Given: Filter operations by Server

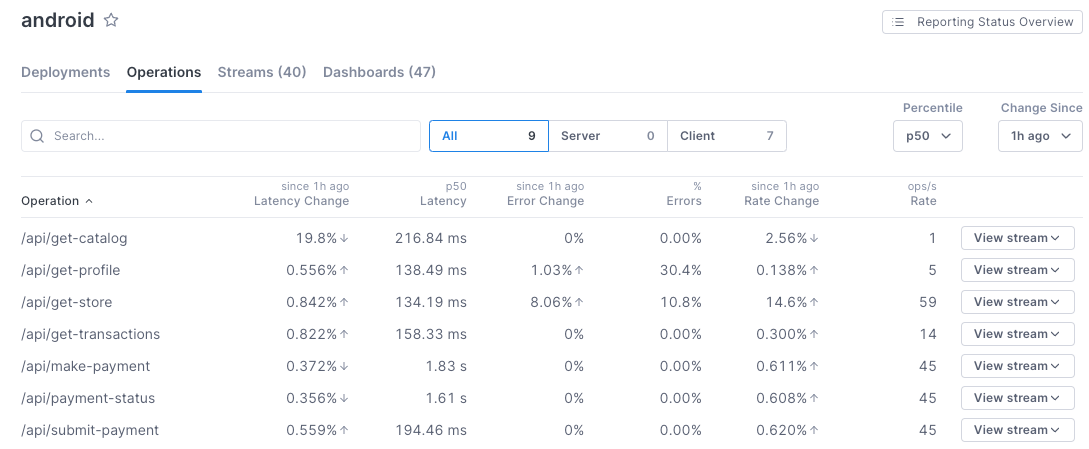Looking at the screenshot, I should pyautogui.click(x=607, y=136).
